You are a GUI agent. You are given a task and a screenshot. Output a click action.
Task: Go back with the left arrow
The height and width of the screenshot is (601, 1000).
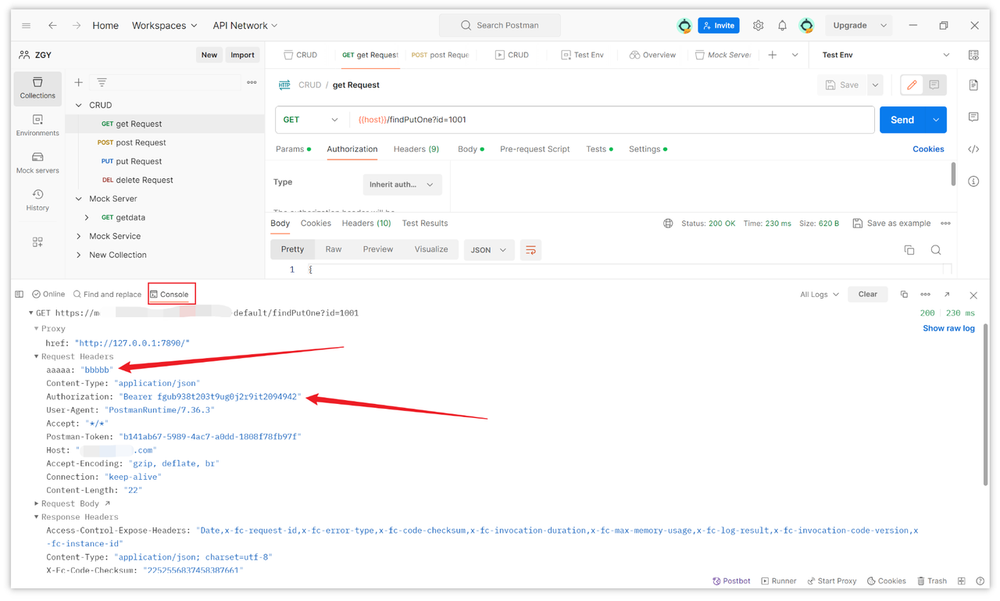click(52, 26)
